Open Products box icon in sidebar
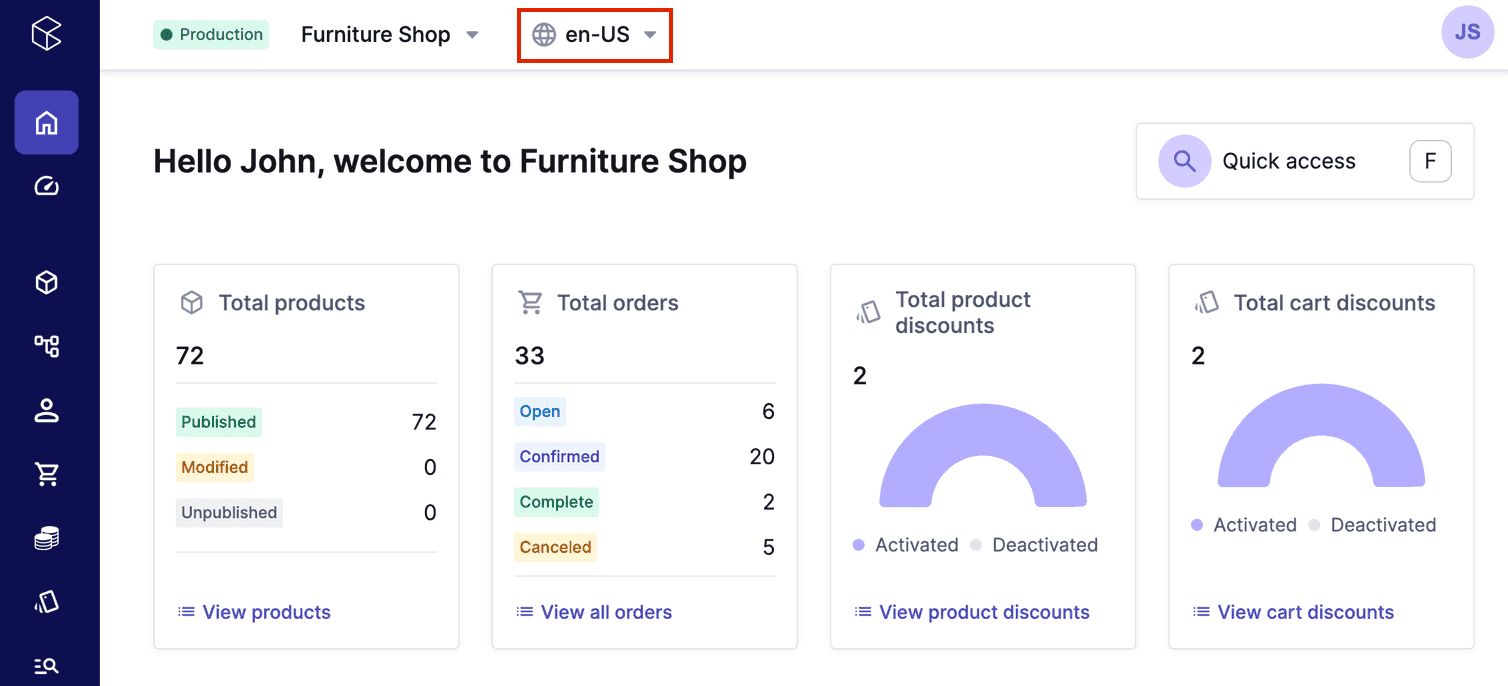 [46, 283]
